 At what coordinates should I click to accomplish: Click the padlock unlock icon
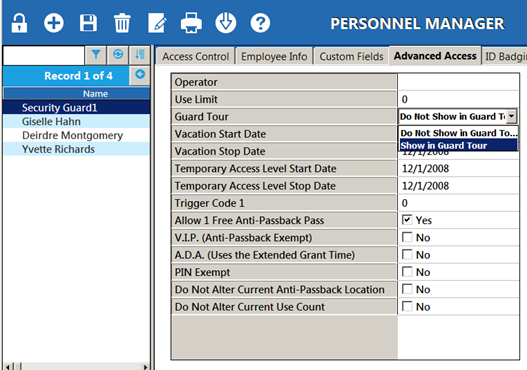click(x=19, y=23)
